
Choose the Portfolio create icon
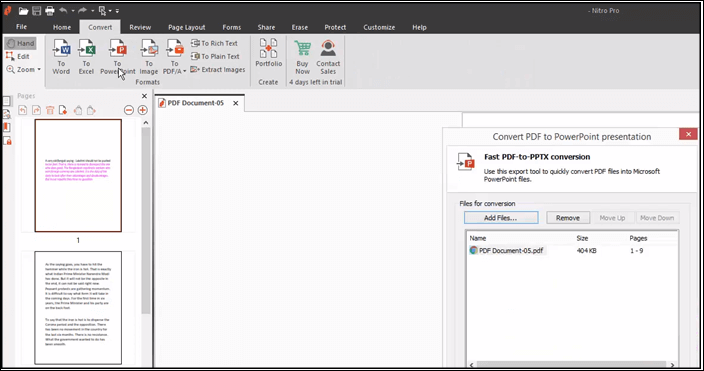[268, 53]
